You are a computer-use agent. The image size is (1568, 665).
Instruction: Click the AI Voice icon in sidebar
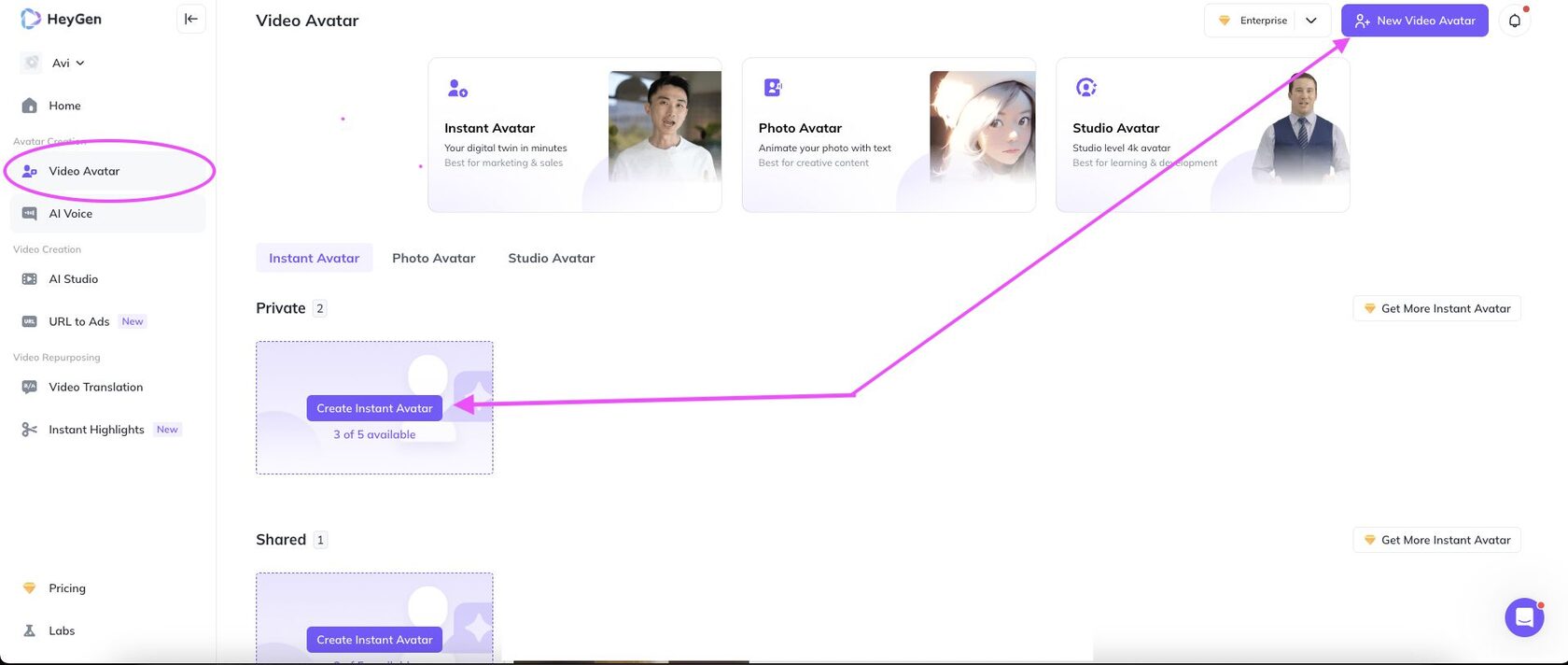pos(30,214)
